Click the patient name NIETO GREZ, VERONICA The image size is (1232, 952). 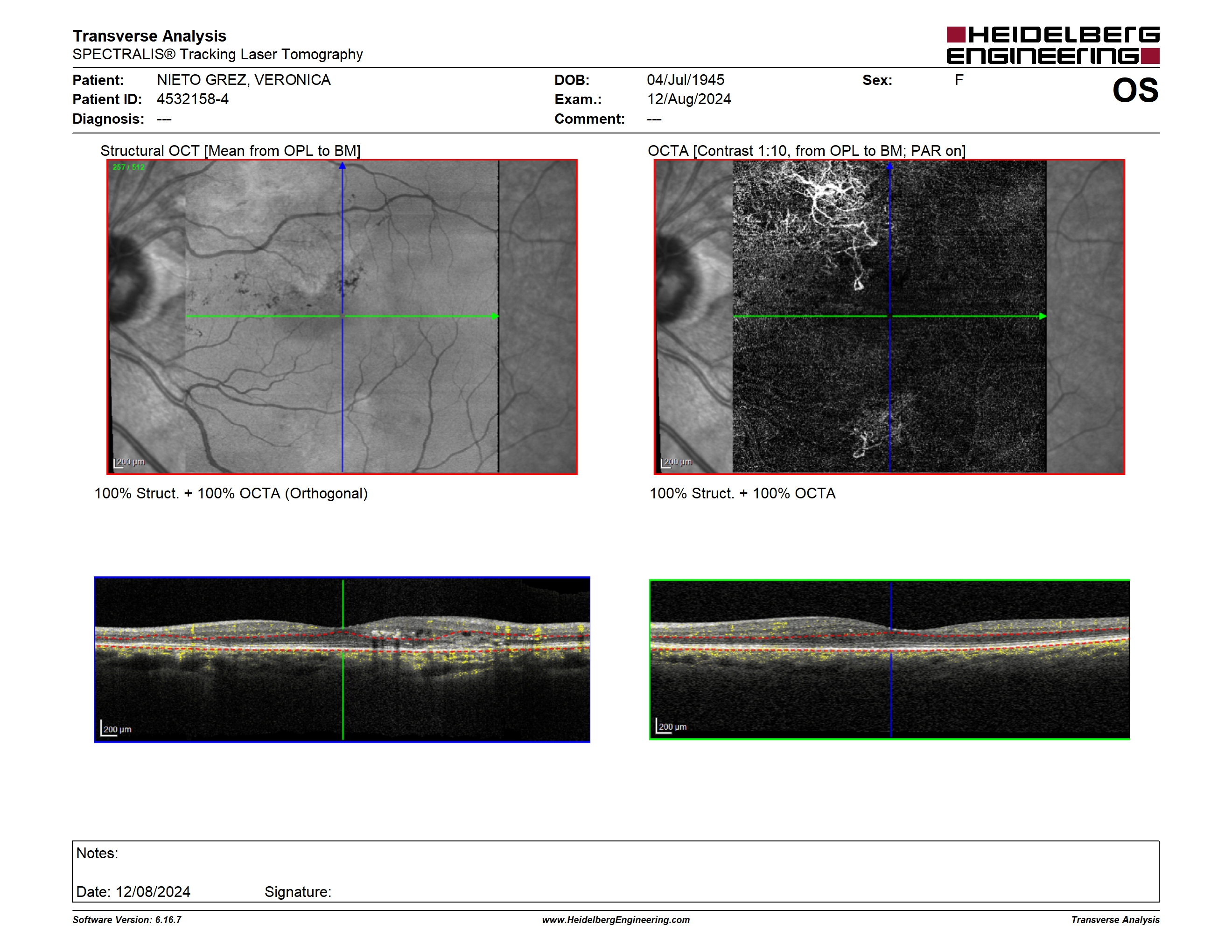(244, 80)
